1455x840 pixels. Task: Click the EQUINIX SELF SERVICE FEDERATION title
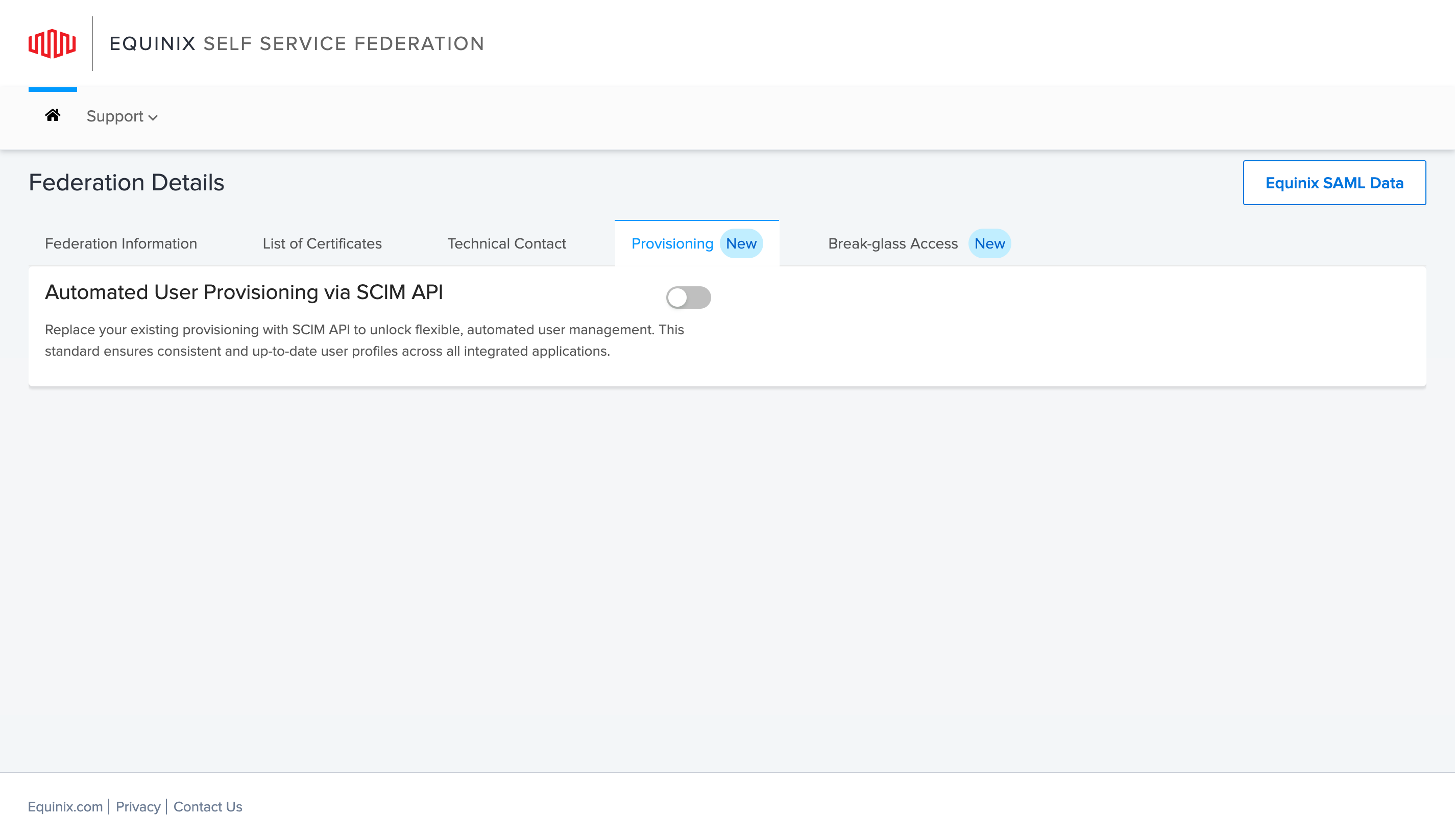coord(297,44)
